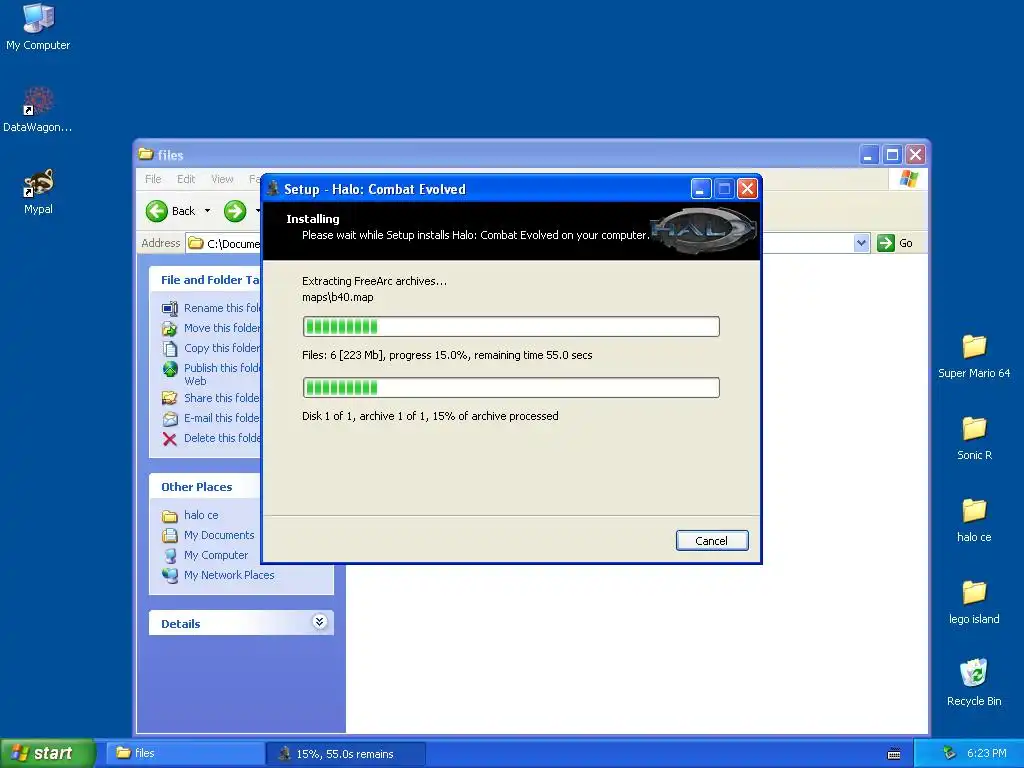Click the Delete this folder link
Image resolution: width=1024 pixels, height=768 pixels.
click(222, 438)
